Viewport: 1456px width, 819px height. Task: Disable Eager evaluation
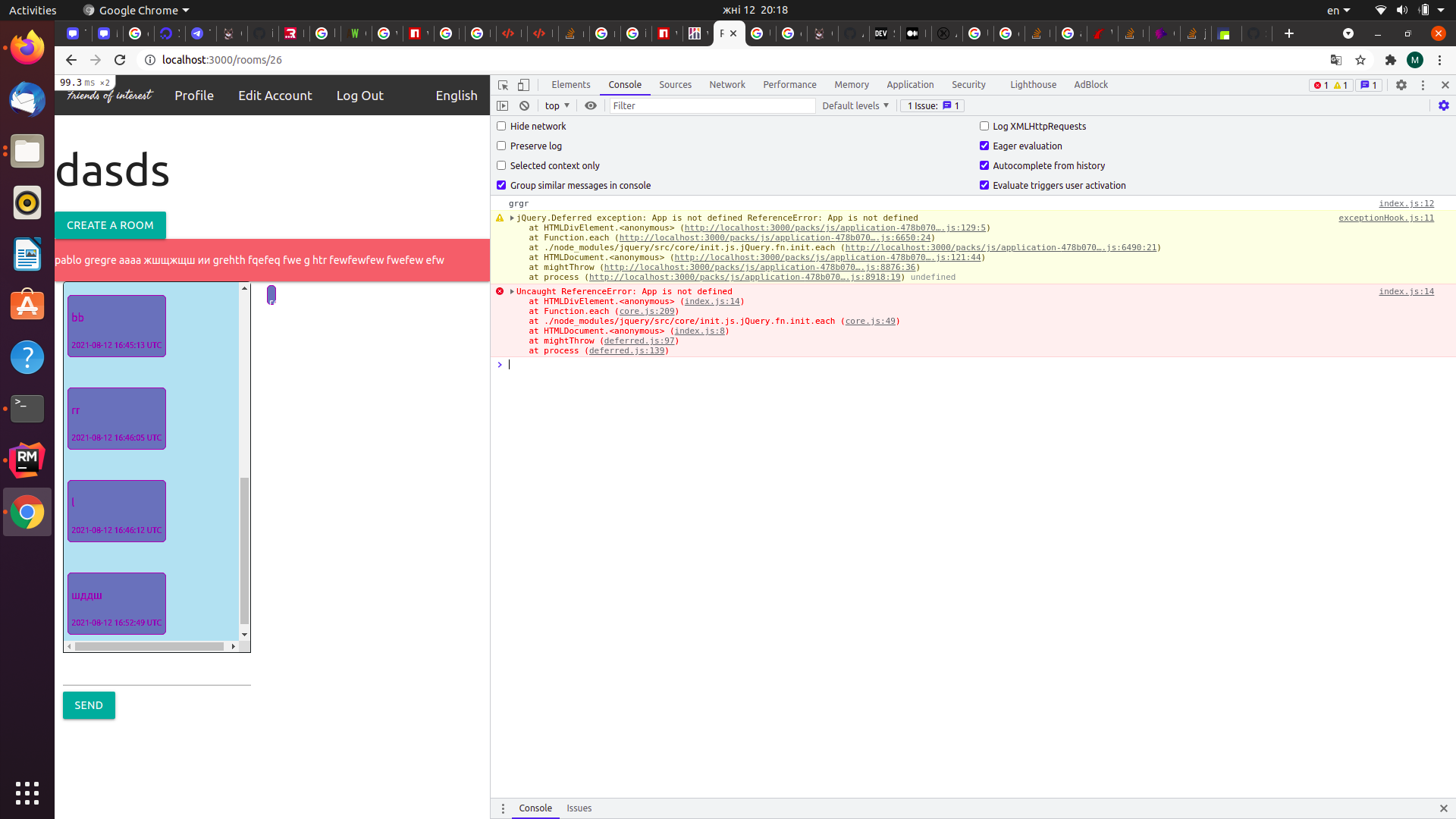(x=984, y=146)
